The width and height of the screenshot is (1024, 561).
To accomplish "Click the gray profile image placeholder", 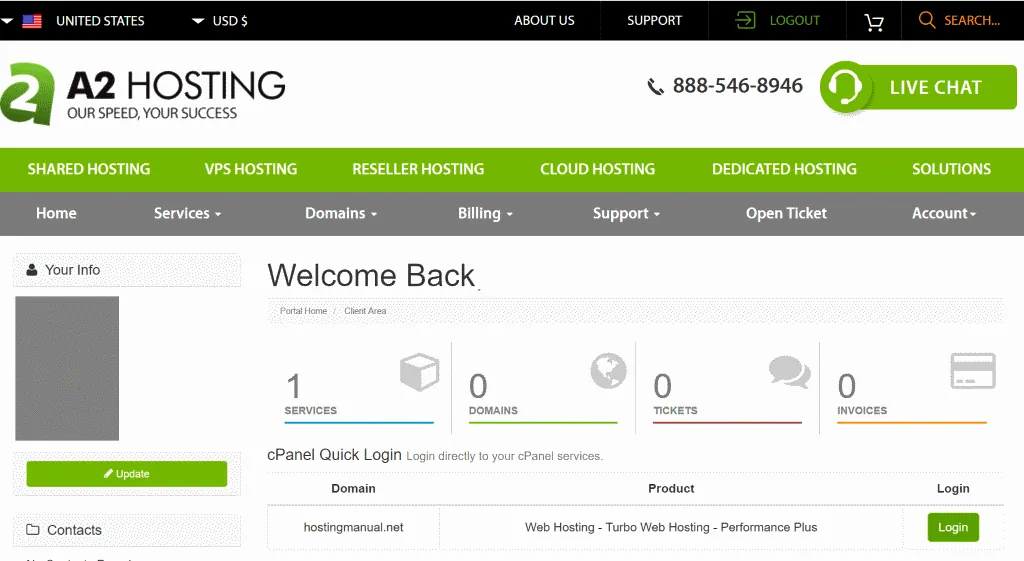I will [x=67, y=368].
